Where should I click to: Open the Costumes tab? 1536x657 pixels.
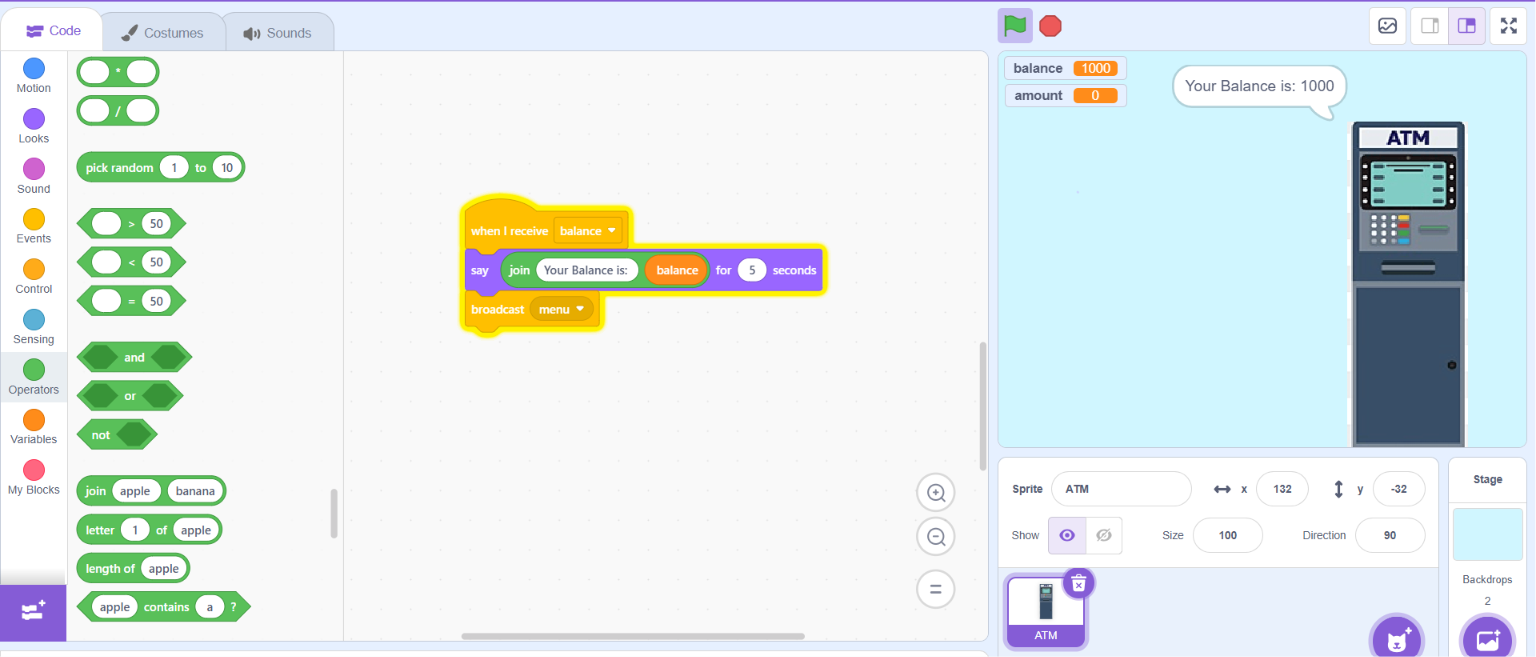(x=162, y=33)
